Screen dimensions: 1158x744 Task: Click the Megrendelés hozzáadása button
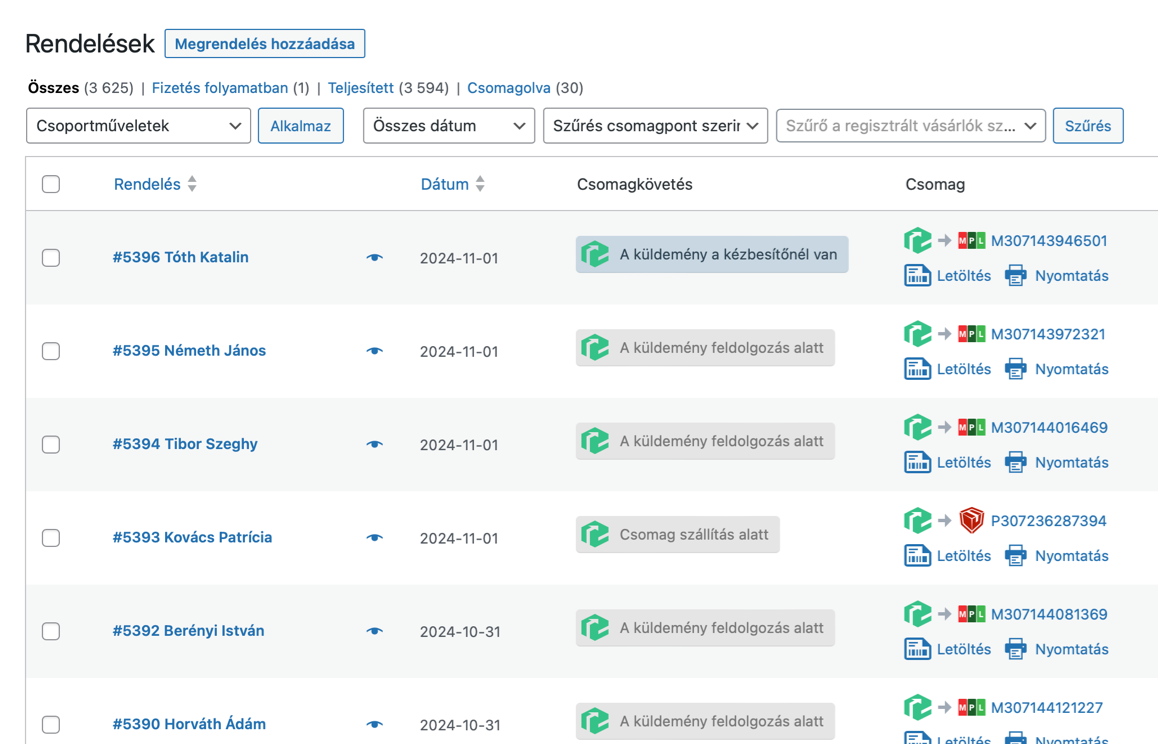tap(264, 43)
